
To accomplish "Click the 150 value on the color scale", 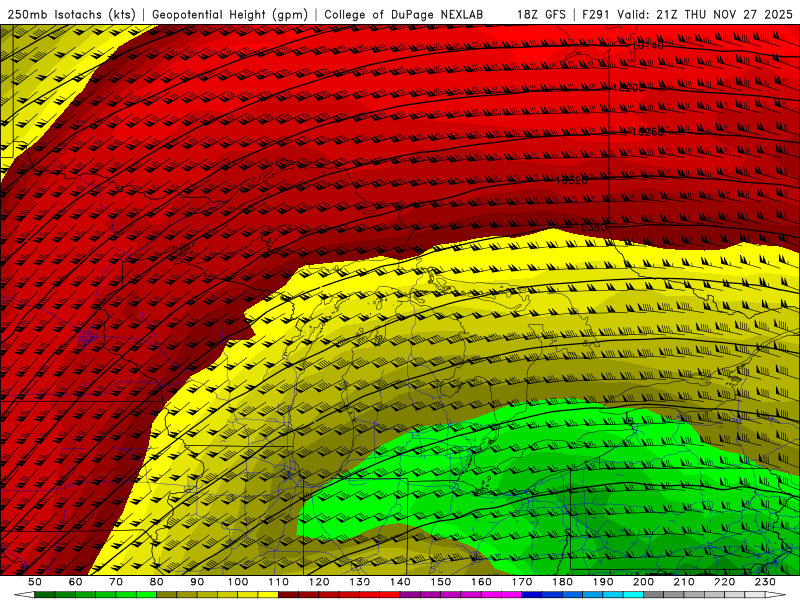I will [441, 582].
